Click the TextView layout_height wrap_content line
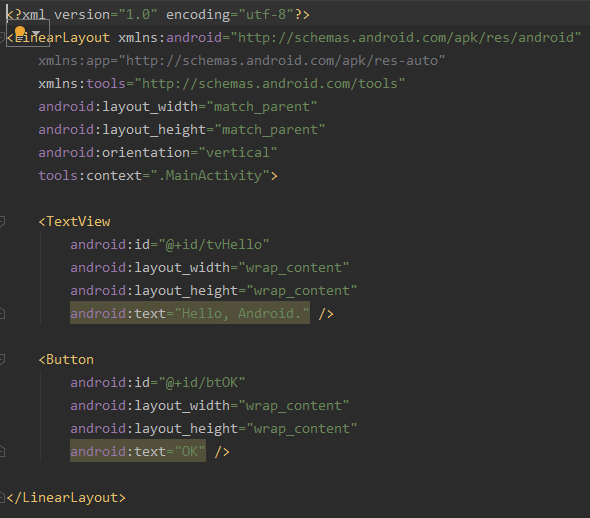Screen dimensions: 590x518 213,291
